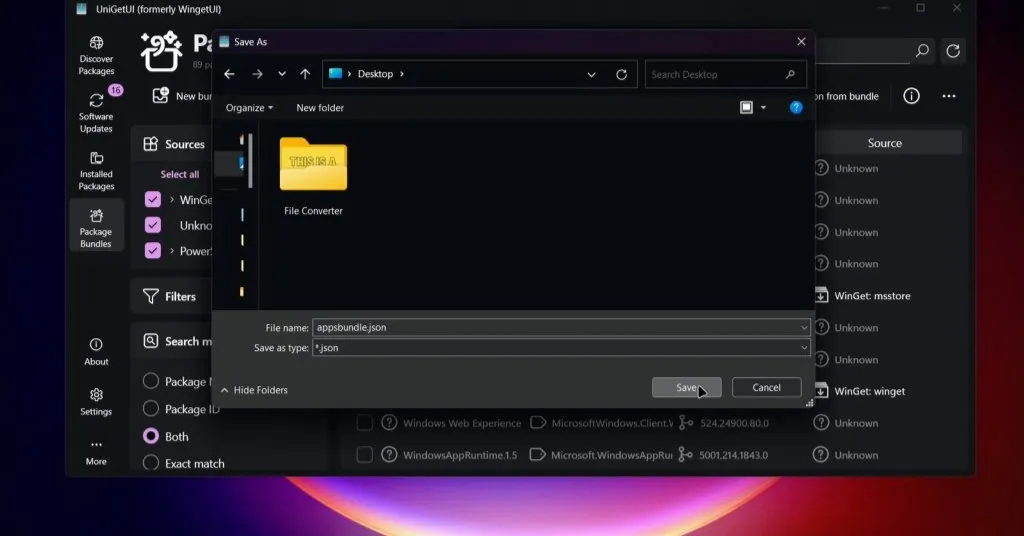
Task: Click the navigation pane scrollbar in Save As
Action: click(x=250, y=161)
